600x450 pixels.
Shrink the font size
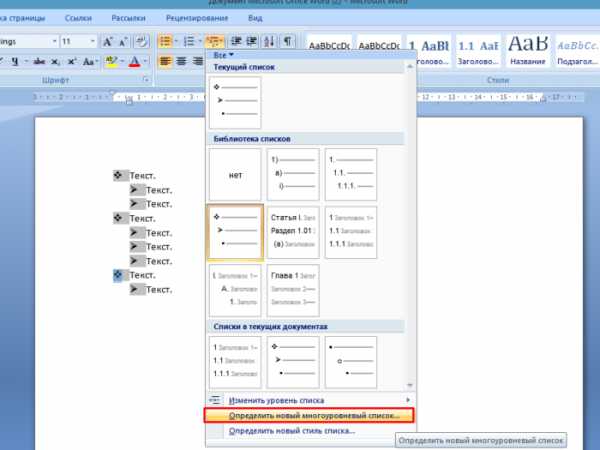(x=123, y=41)
